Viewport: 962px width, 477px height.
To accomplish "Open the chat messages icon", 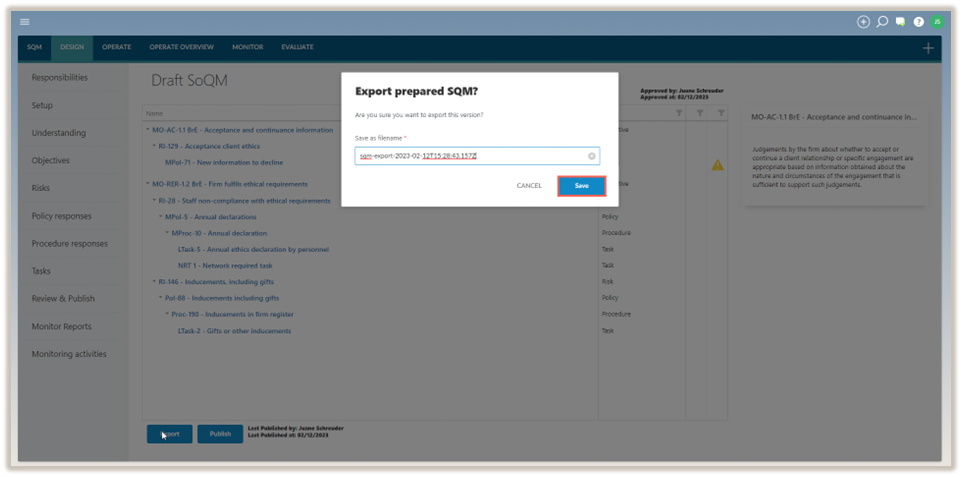I will [x=900, y=21].
